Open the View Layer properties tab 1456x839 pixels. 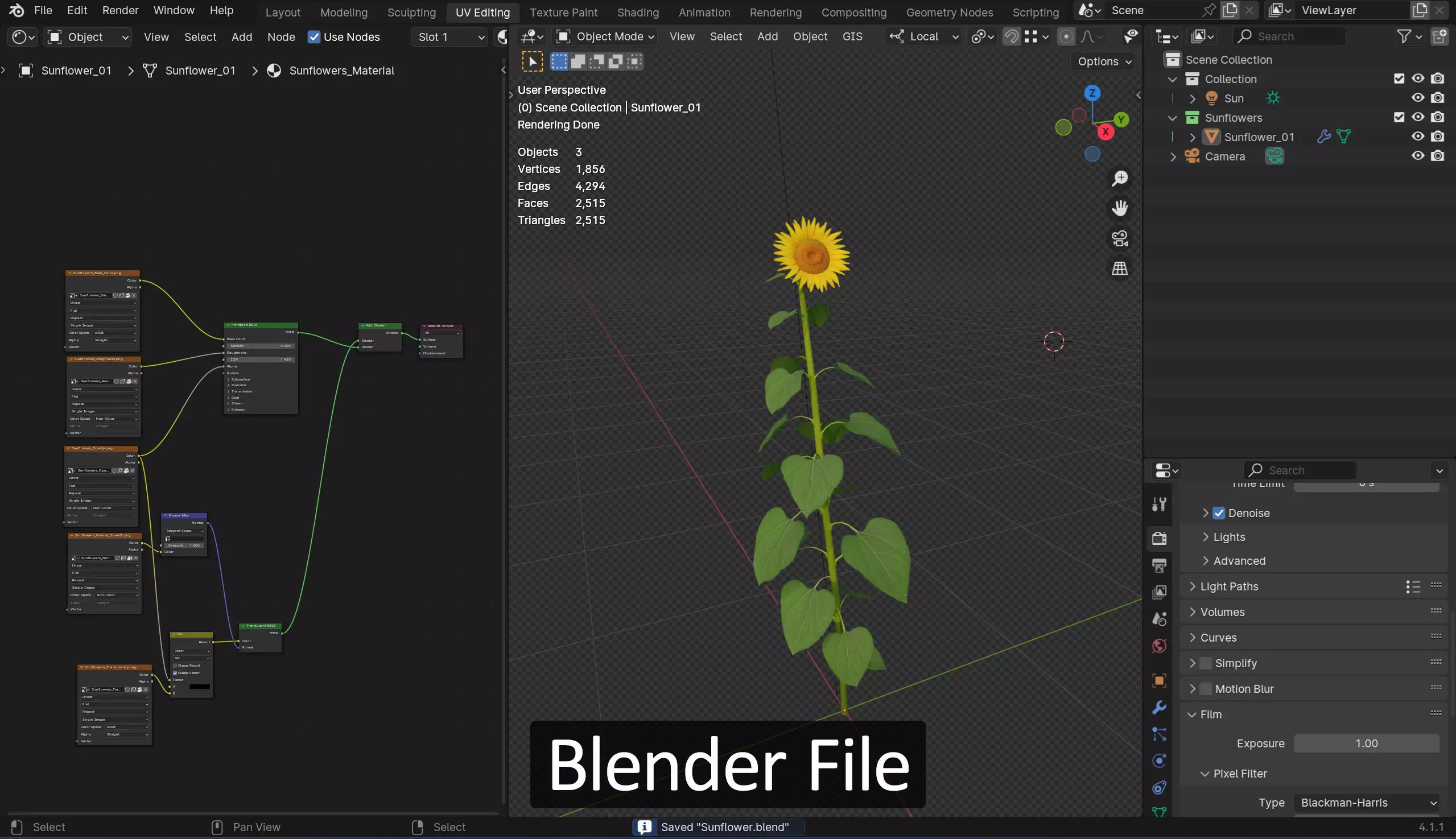1159,592
